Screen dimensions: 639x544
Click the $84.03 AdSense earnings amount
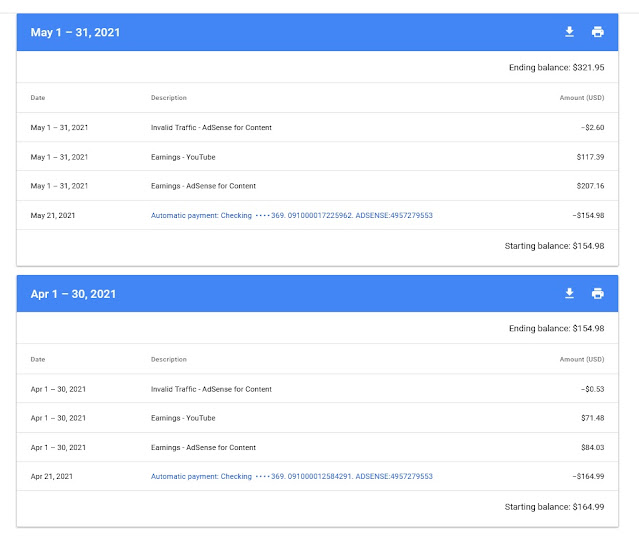coord(593,447)
